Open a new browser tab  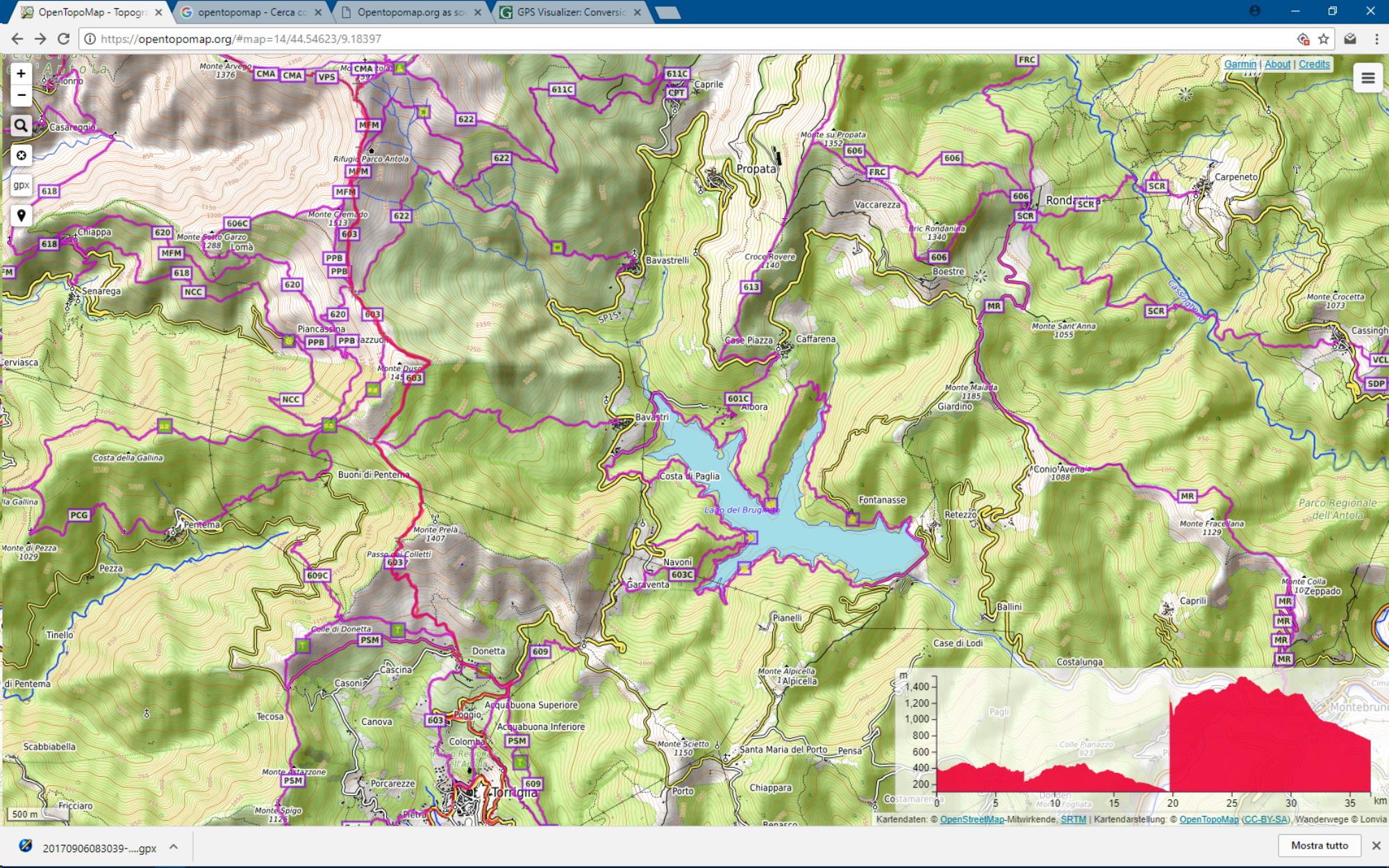[x=667, y=12]
